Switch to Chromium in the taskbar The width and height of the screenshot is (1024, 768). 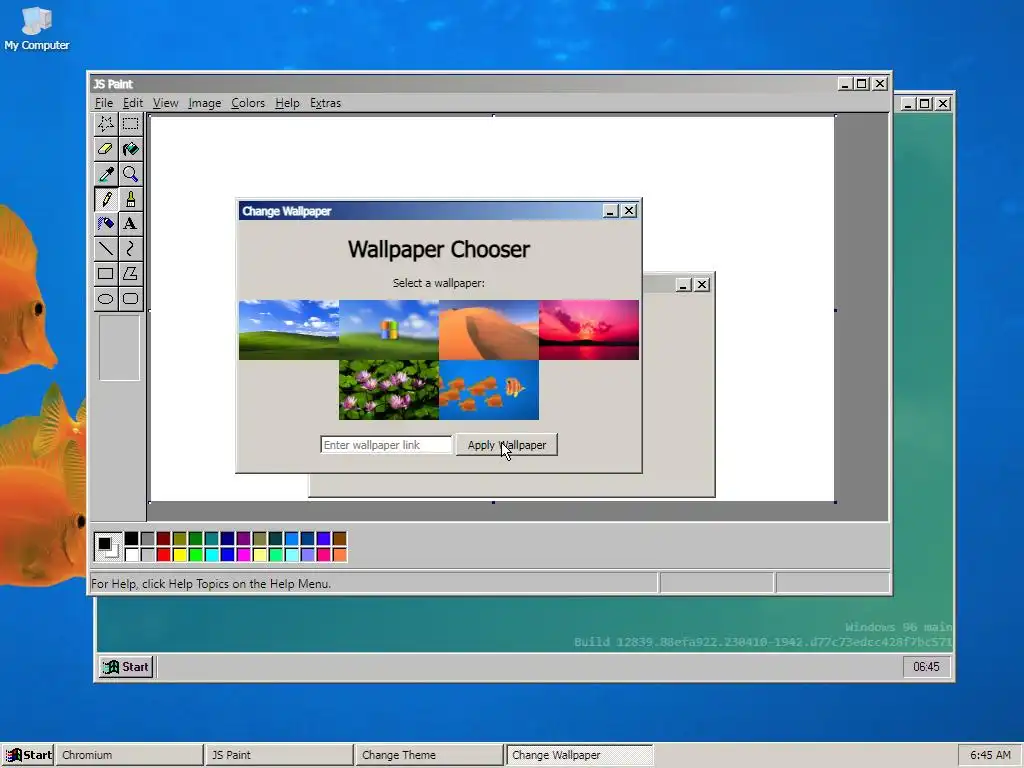tap(129, 755)
